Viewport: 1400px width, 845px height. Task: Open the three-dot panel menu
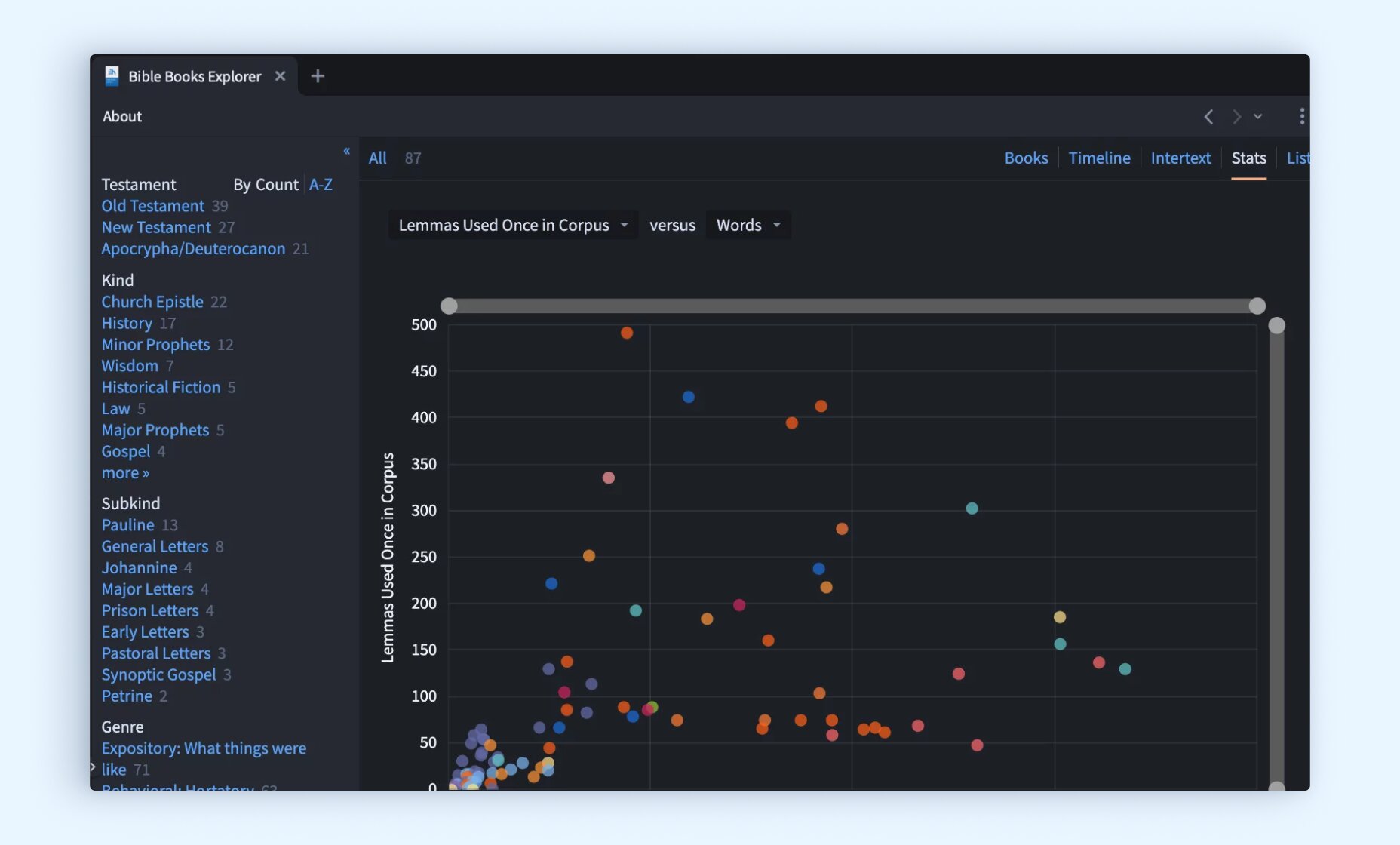pos(1302,116)
